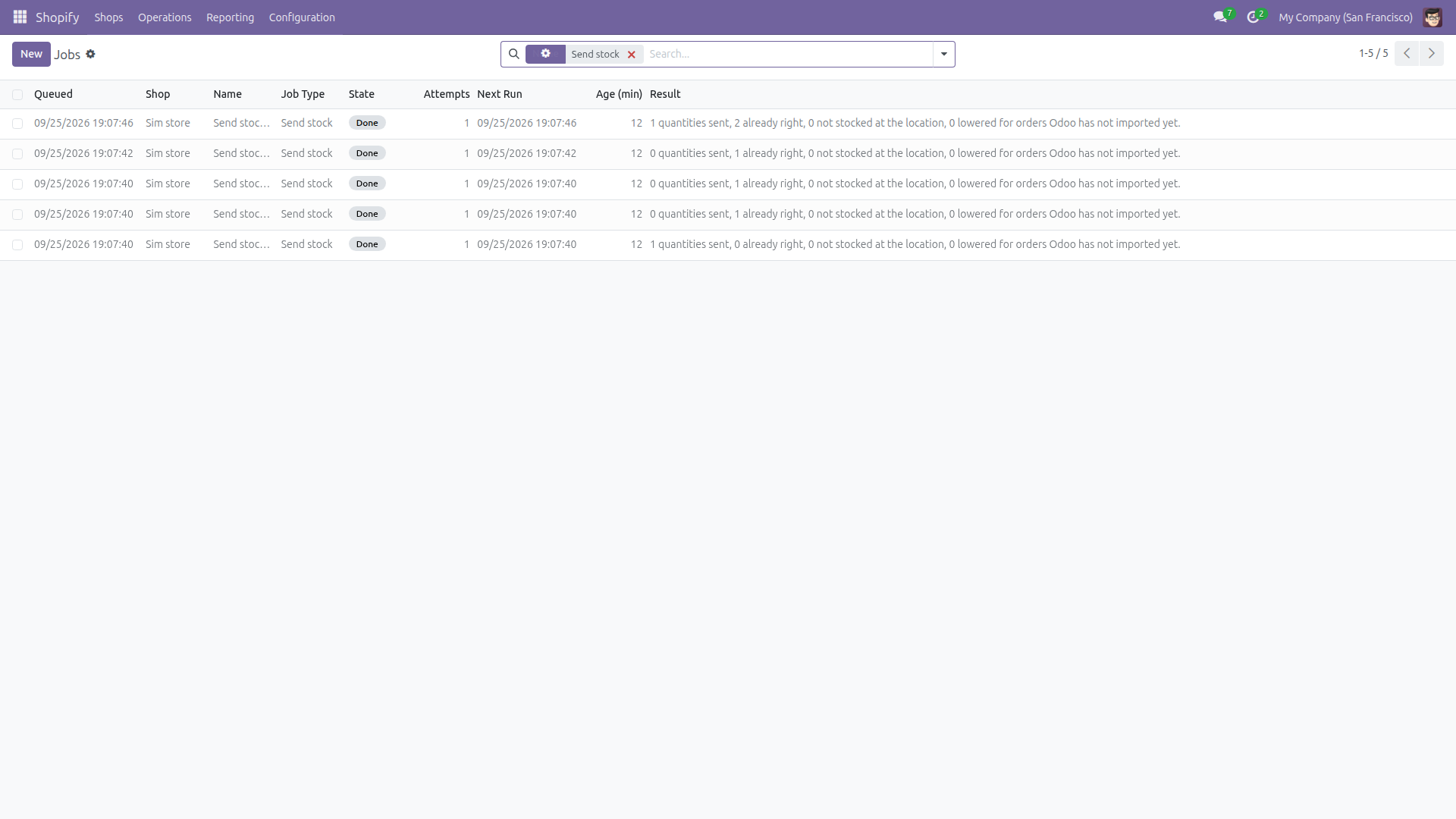The image size is (1456, 819).
Task: Tick checkbox for job queued 19:07:42
Action: coord(17,154)
